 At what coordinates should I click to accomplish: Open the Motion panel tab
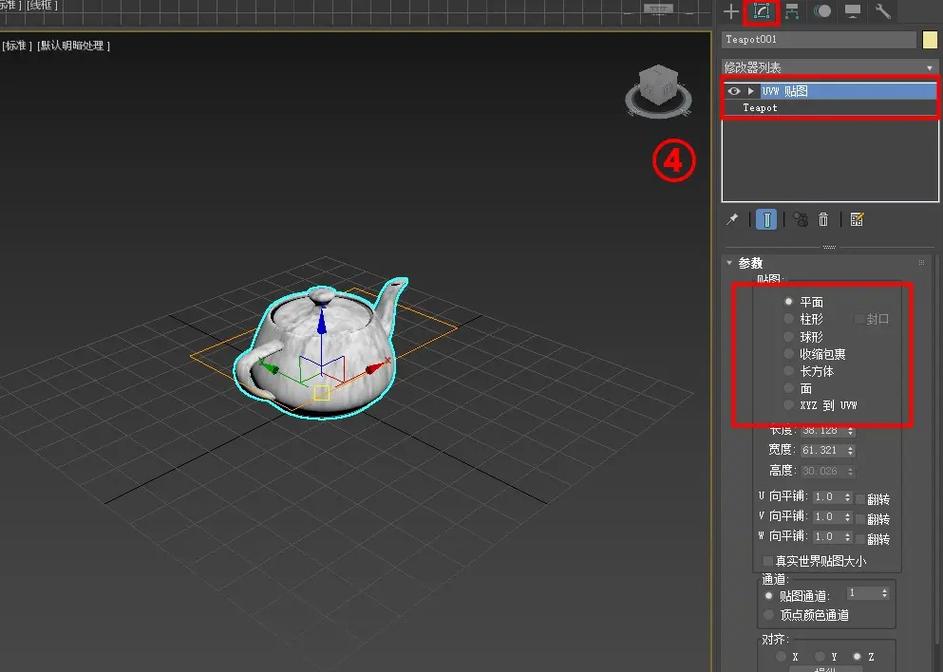coord(823,12)
